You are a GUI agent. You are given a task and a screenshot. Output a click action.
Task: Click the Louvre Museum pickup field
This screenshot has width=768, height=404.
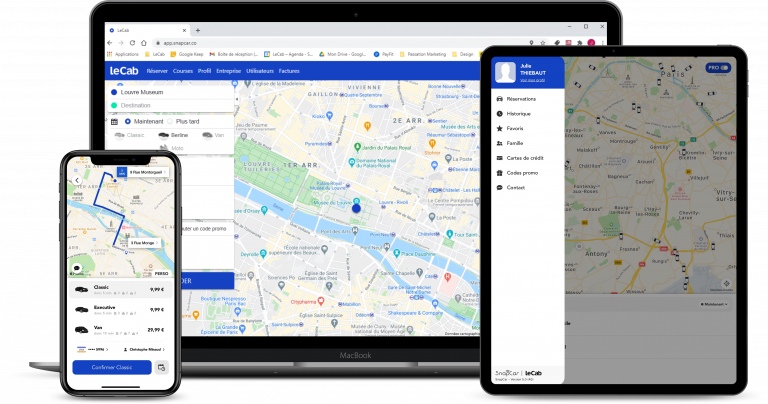pyautogui.click(x=170, y=92)
